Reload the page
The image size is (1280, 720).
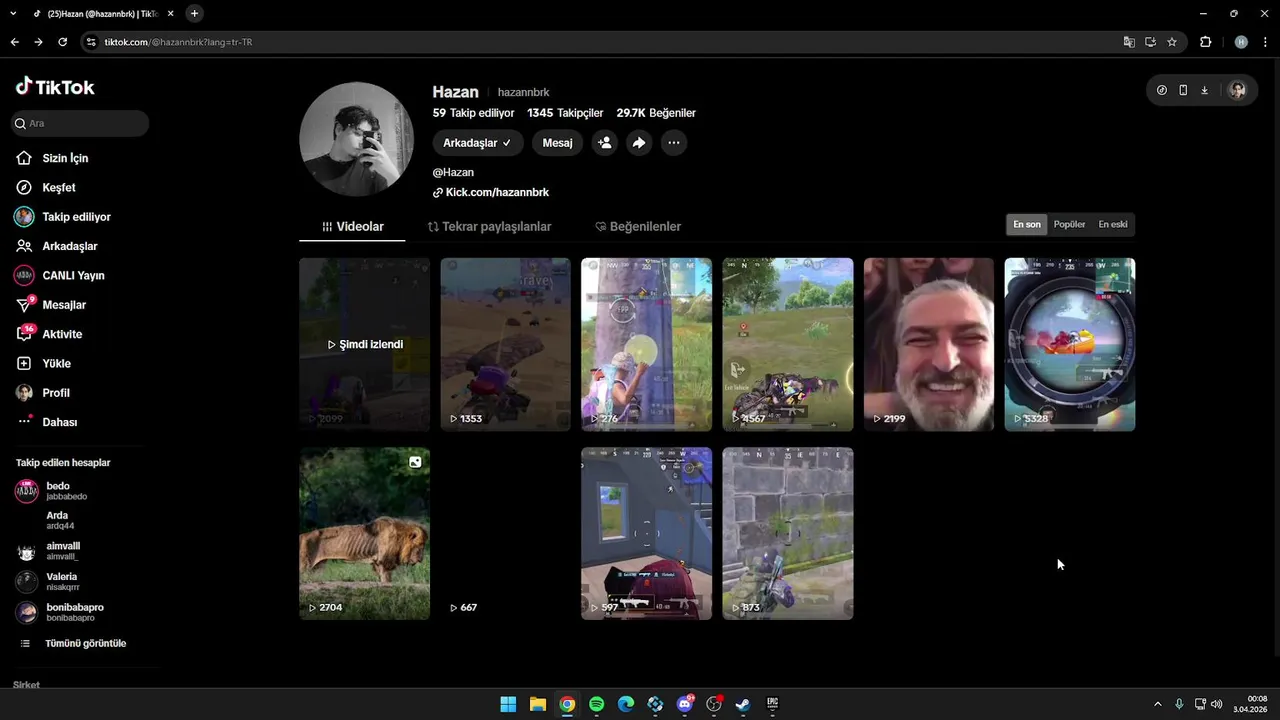(62, 42)
